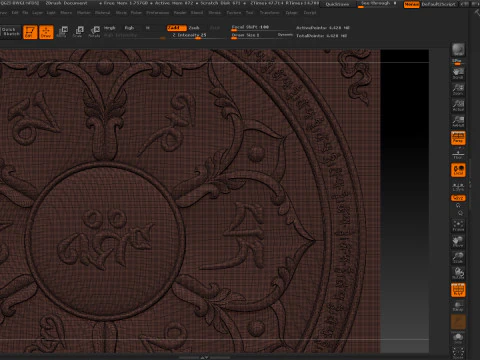Click the Scroll canvas icon
The image size is (480, 360).
coord(458,73)
